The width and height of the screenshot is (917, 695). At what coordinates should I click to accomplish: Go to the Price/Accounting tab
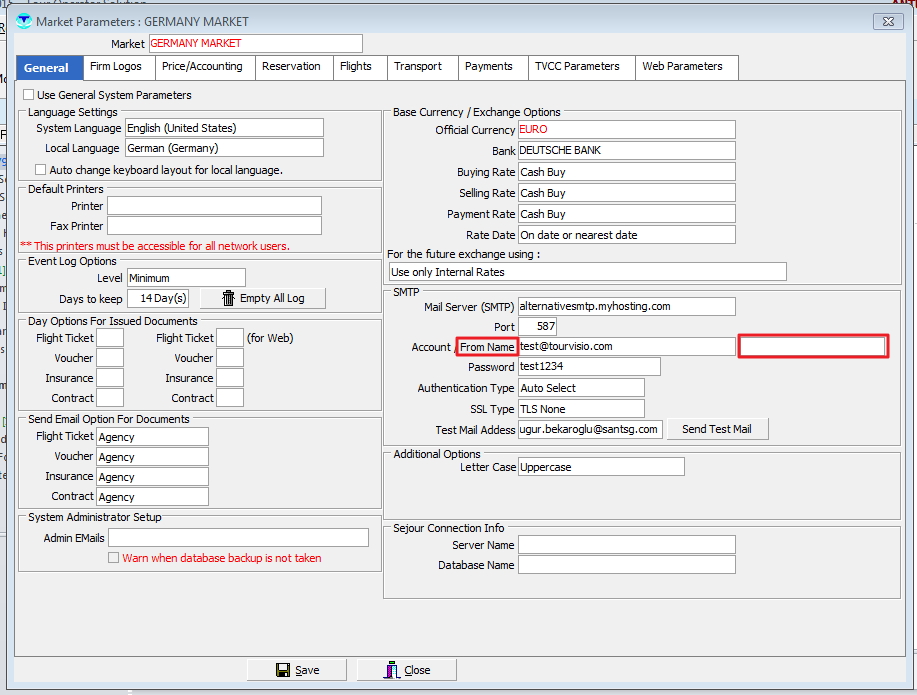pyautogui.click(x=202, y=67)
